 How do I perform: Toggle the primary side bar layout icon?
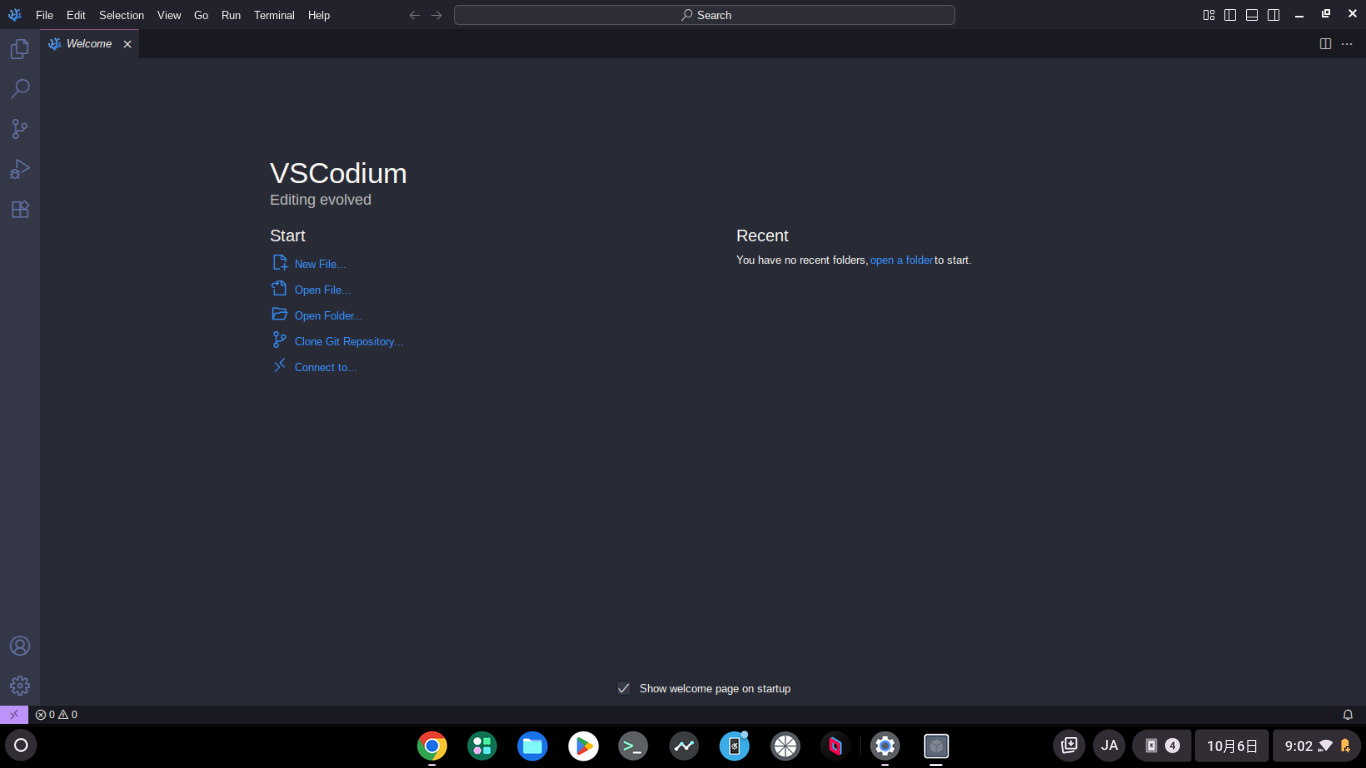tap(1230, 15)
